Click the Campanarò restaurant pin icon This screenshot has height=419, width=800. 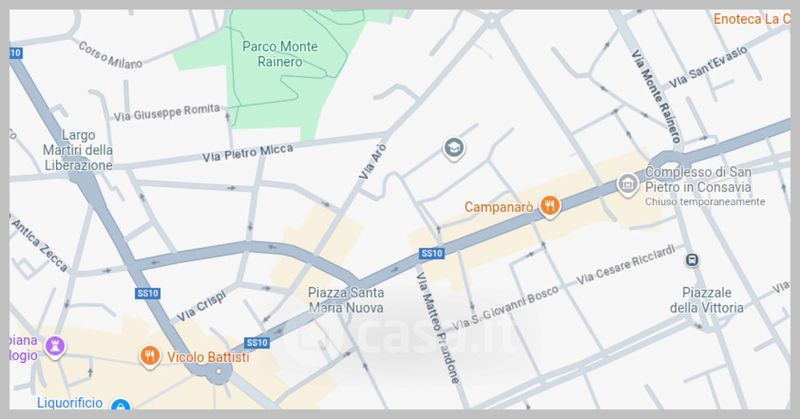point(549,207)
